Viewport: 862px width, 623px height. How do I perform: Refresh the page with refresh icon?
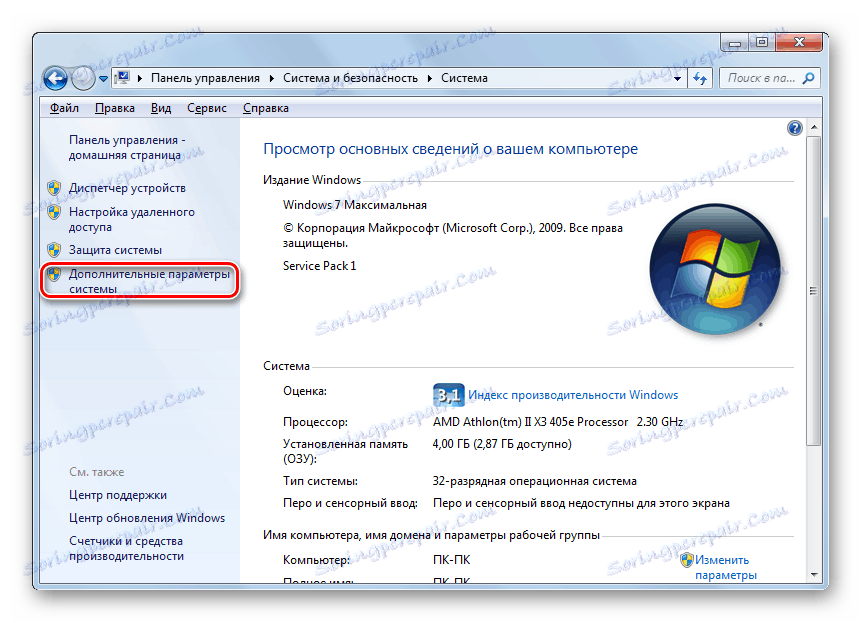pos(700,79)
